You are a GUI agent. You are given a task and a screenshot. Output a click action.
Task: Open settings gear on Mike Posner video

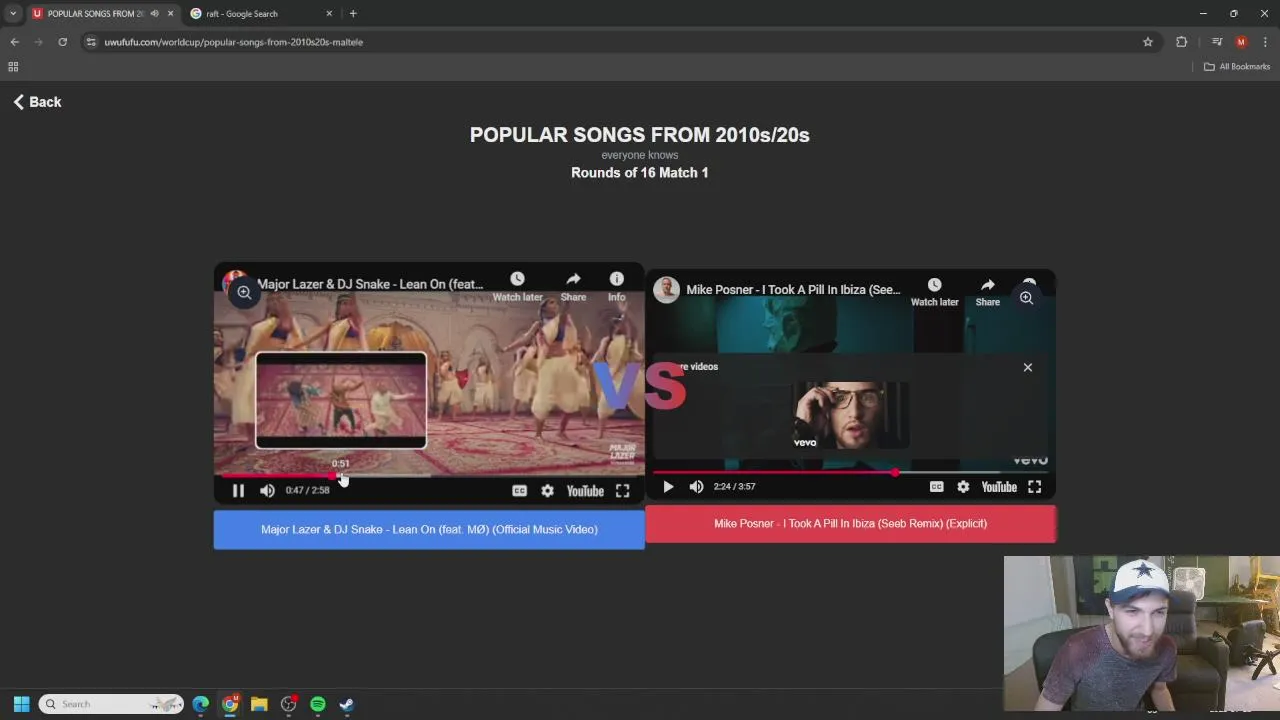pos(963,487)
